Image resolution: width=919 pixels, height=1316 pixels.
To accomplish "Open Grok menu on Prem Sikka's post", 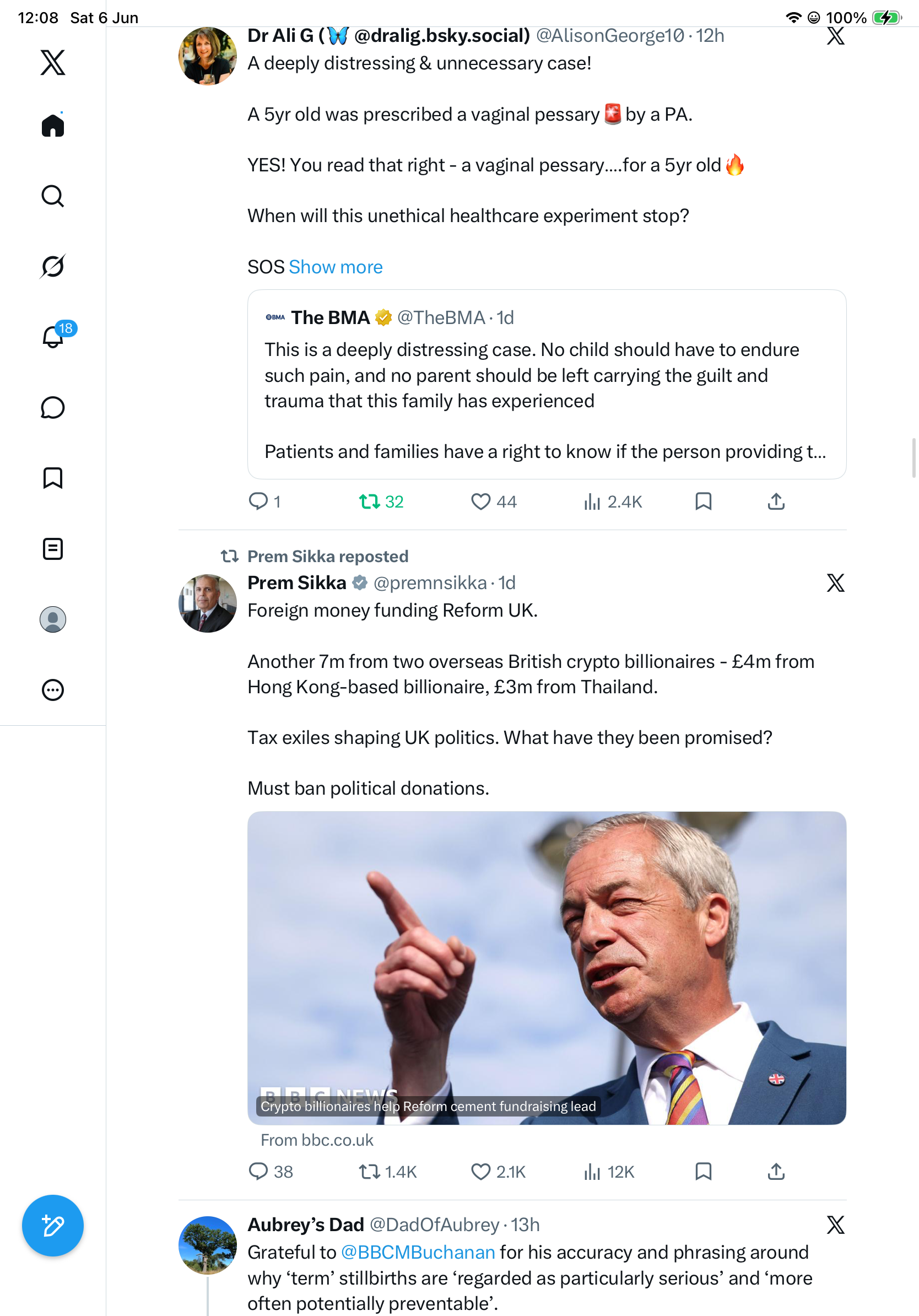I will click(835, 583).
